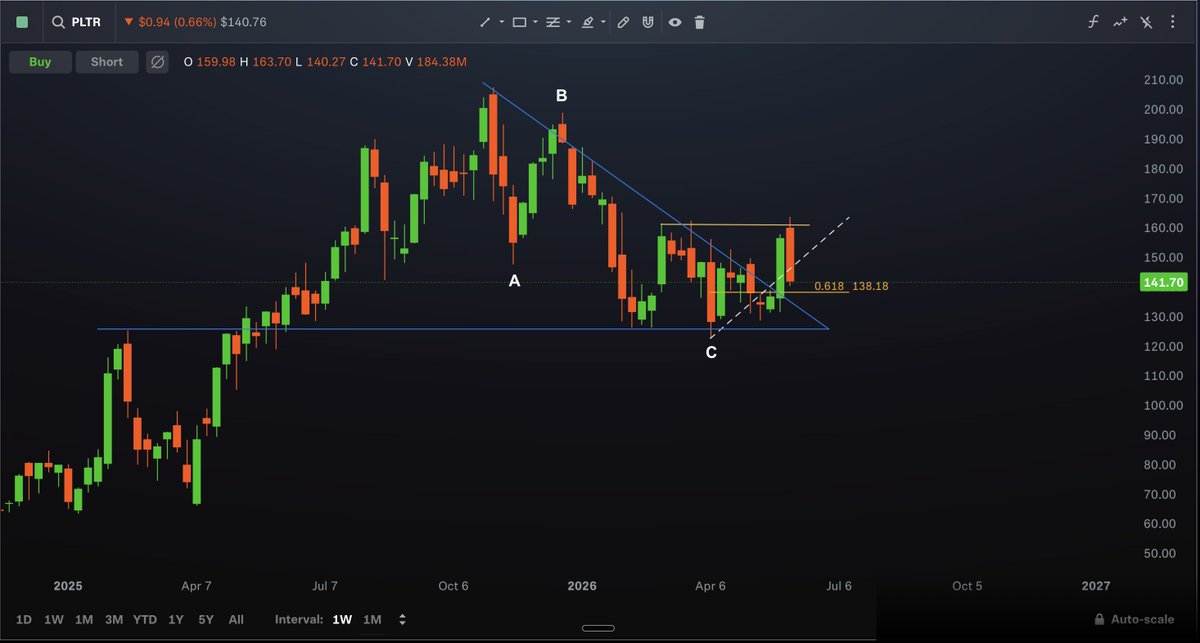Click the high value 163.70
This screenshot has height=643, width=1200.
272,62
